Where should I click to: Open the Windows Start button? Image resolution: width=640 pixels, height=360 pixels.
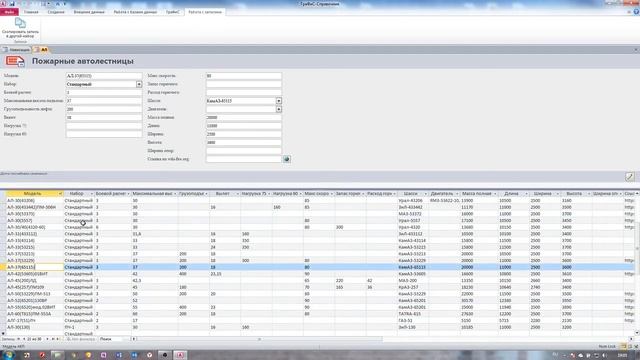[x=8, y=355]
